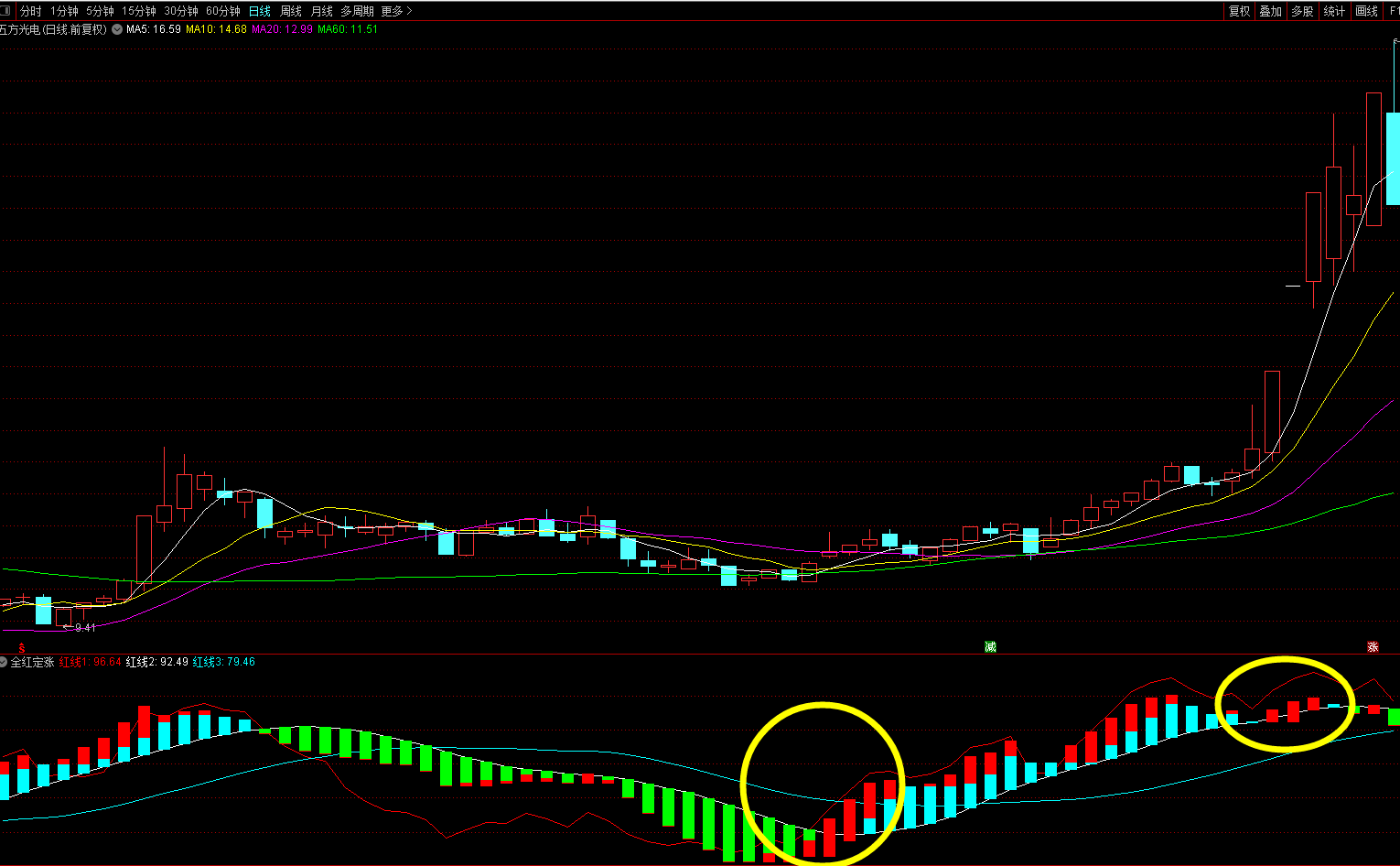Click the red 涨 marker on the time axis

(x=1373, y=647)
